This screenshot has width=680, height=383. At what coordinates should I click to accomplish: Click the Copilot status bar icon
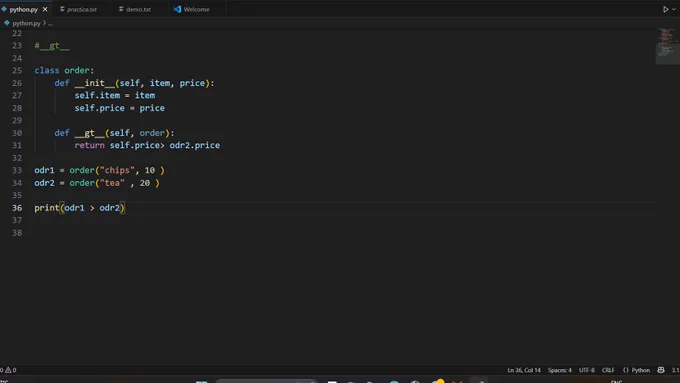pyautogui.click(x=661, y=370)
